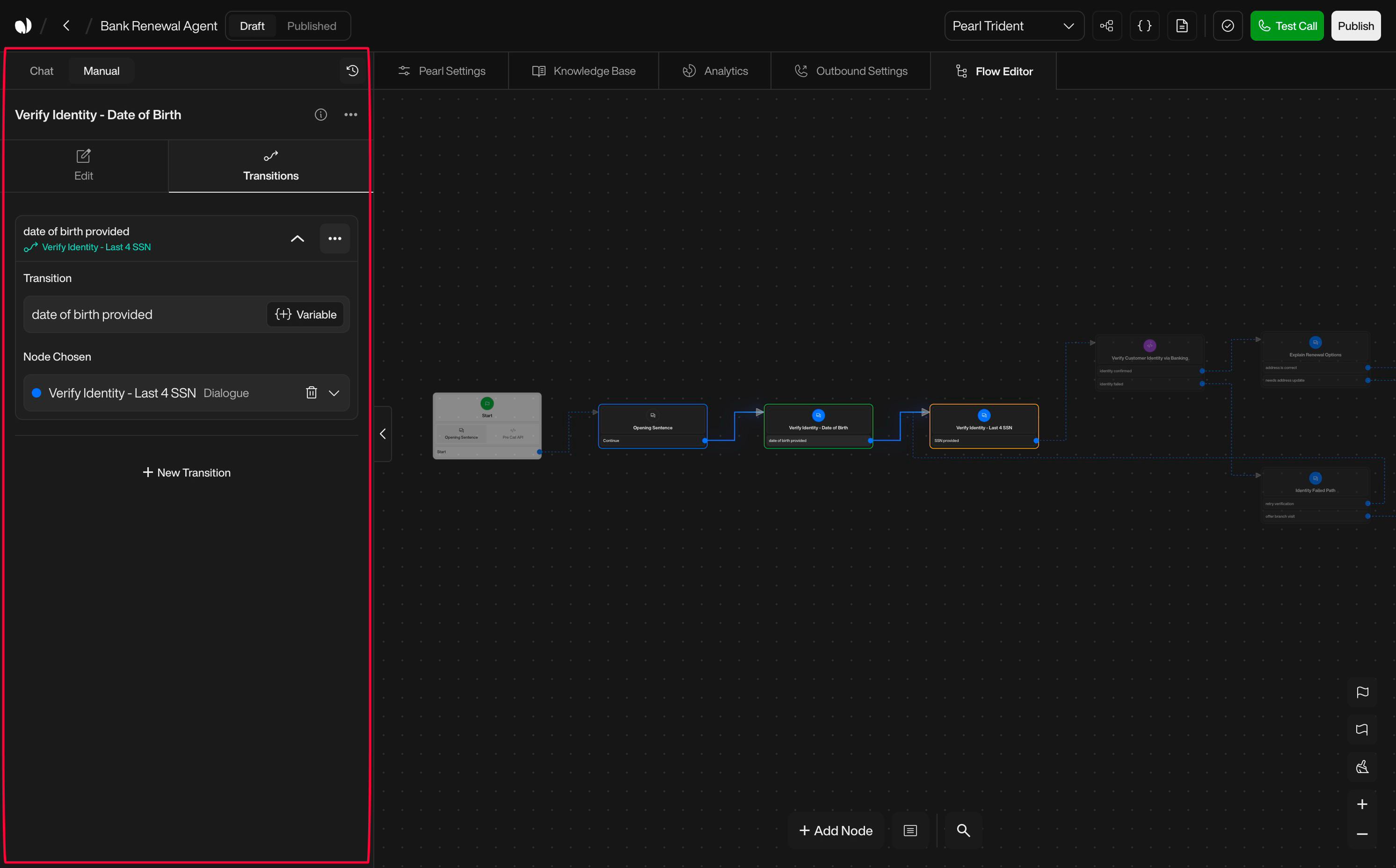Click the Test Call button

[1287, 25]
